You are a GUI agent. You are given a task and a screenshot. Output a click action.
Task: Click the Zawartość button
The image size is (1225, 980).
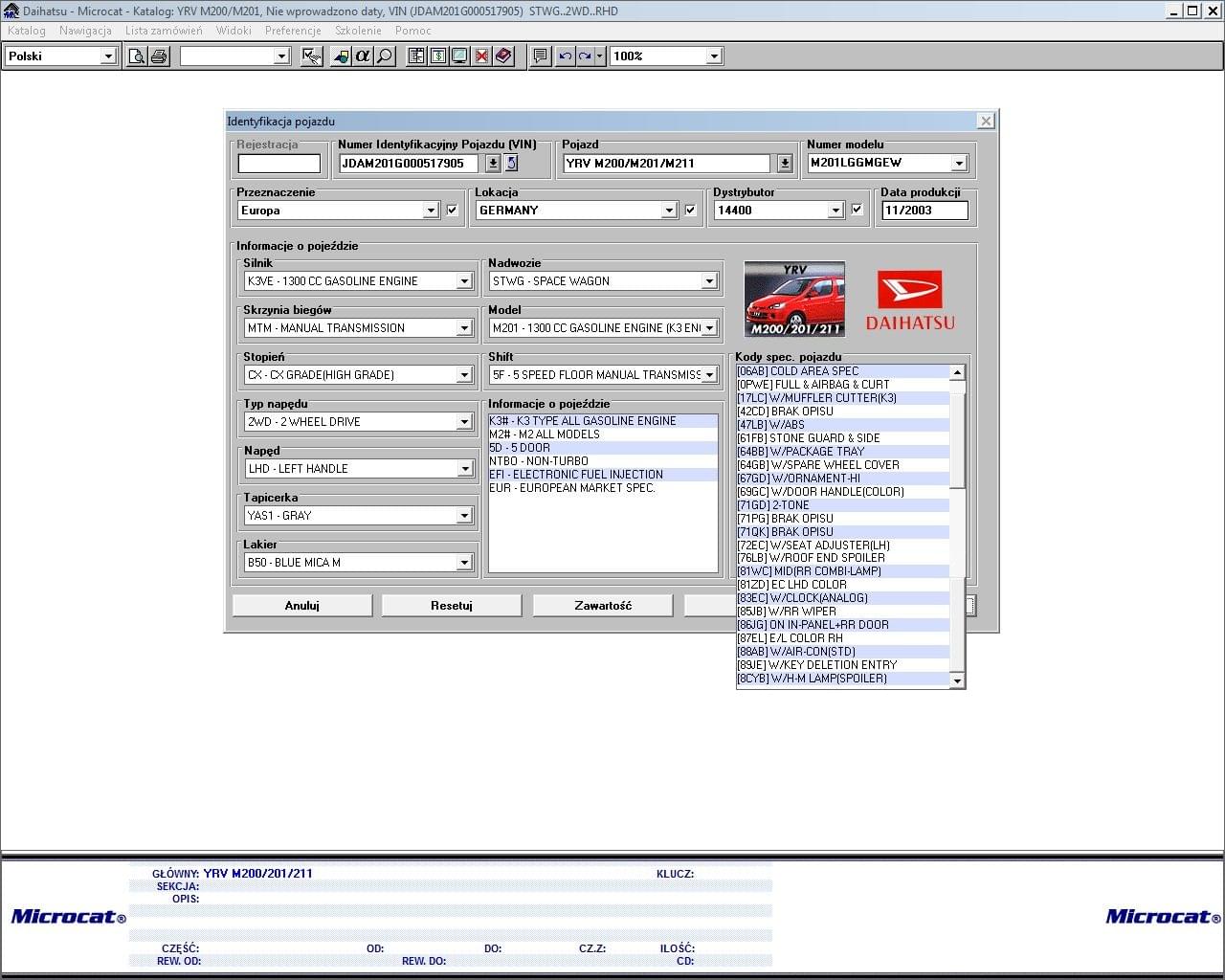(x=603, y=606)
